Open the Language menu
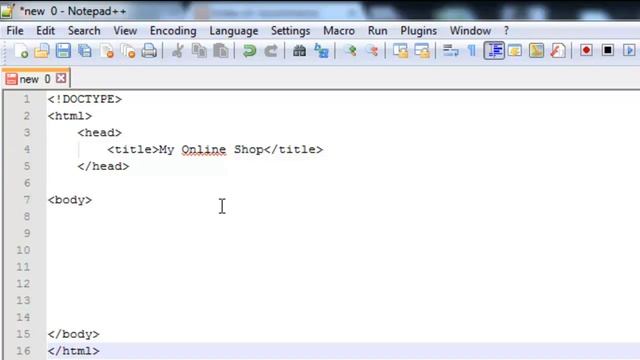The image size is (640, 360). pyautogui.click(x=234, y=31)
